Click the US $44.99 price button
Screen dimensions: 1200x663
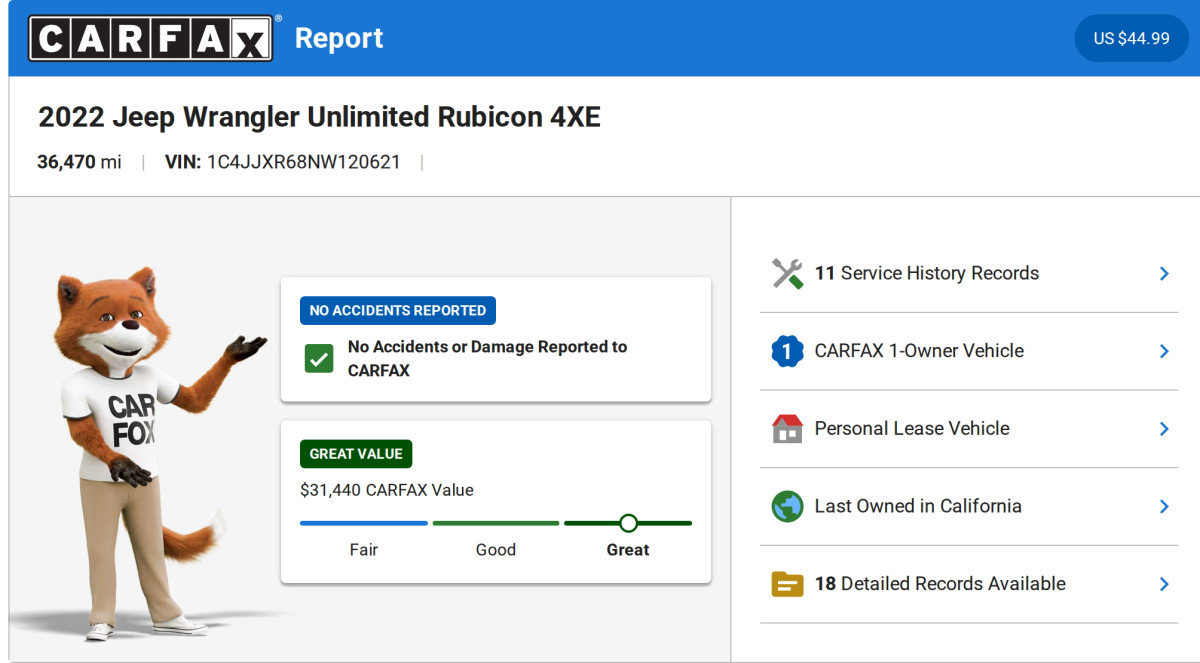1131,38
